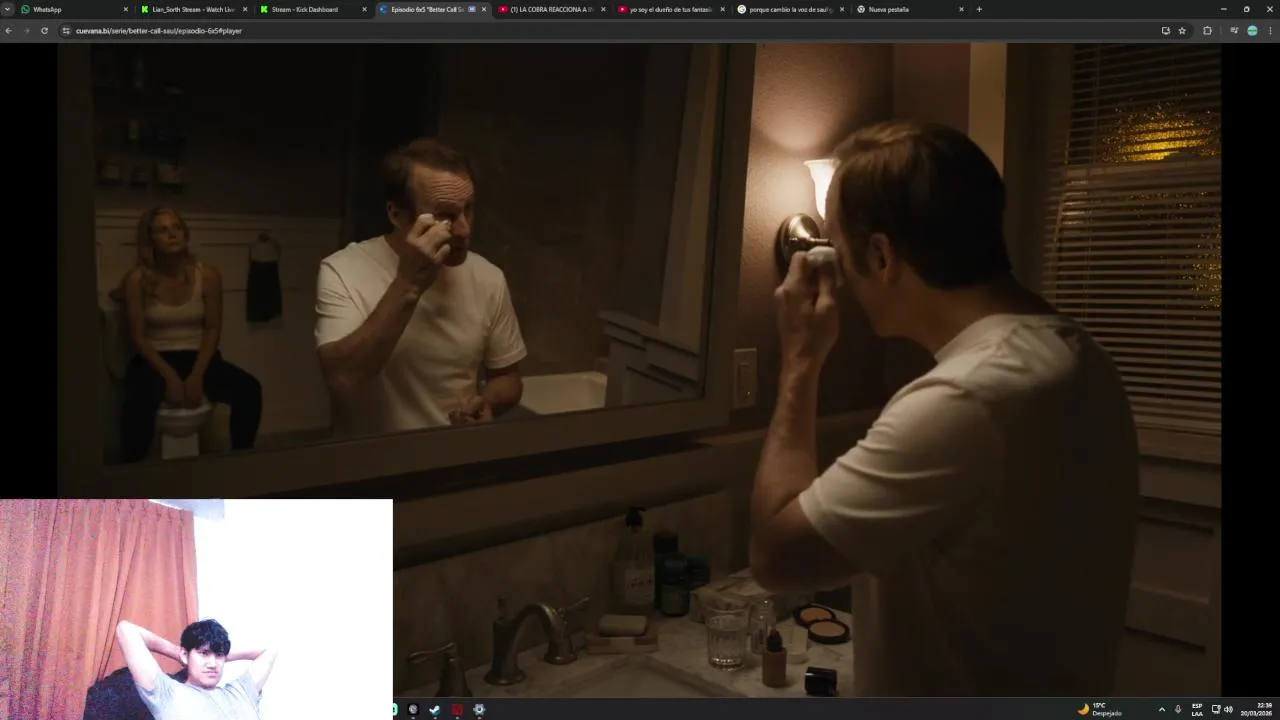The image size is (1280, 720).
Task: Close the Lian_Sorth Stream tab
Action: tap(245, 9)
